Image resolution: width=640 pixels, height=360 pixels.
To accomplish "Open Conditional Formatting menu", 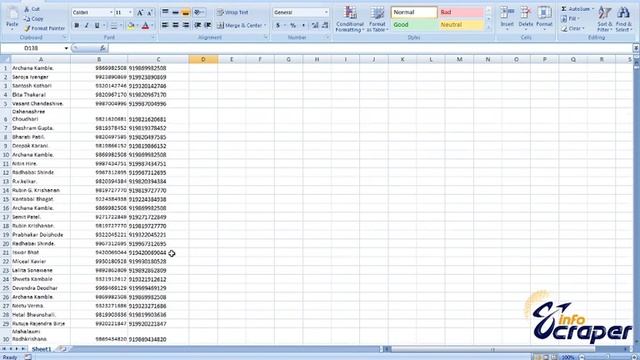I will [350, 19].
